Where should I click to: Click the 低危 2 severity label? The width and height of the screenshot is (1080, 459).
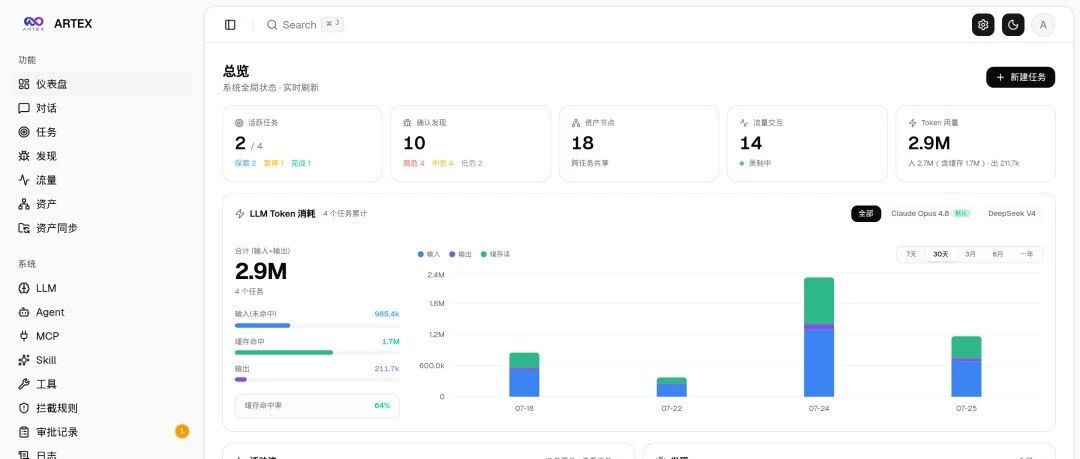pos(472,163)
